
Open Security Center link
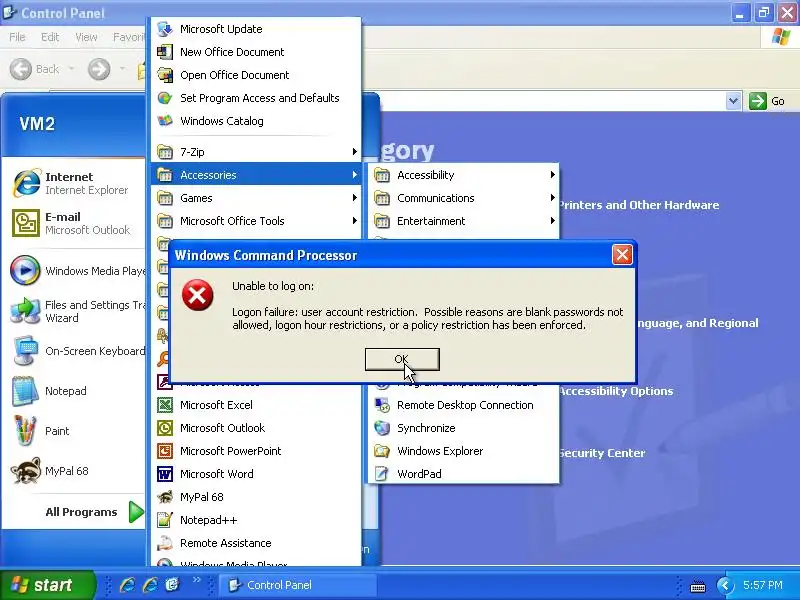pyautogui.click(x=602, y=453)
